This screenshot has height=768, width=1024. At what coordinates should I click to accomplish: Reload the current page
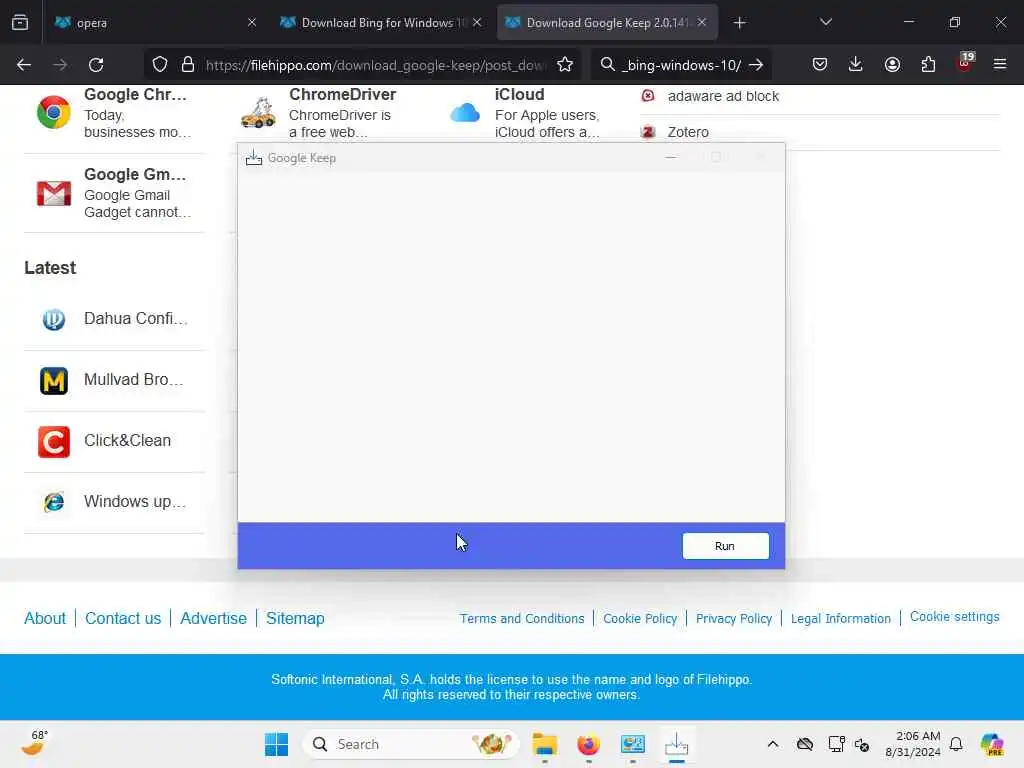tap(96, 65)
